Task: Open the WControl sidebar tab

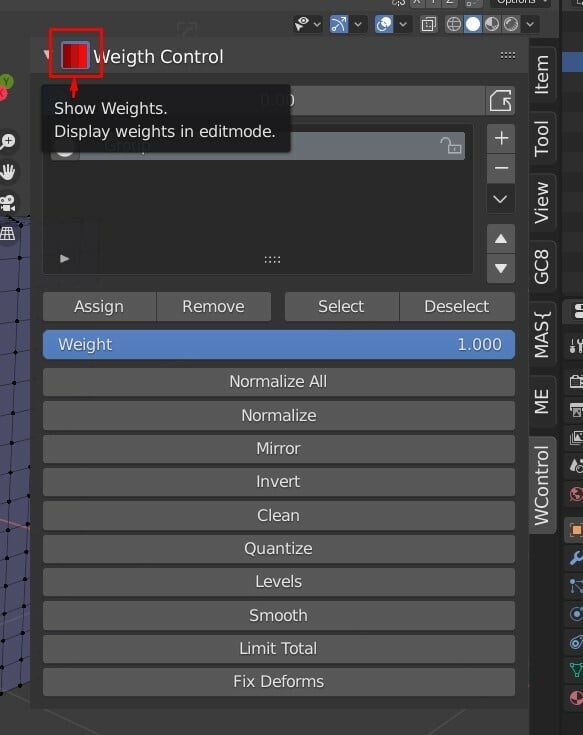Action: click(542, 485)
